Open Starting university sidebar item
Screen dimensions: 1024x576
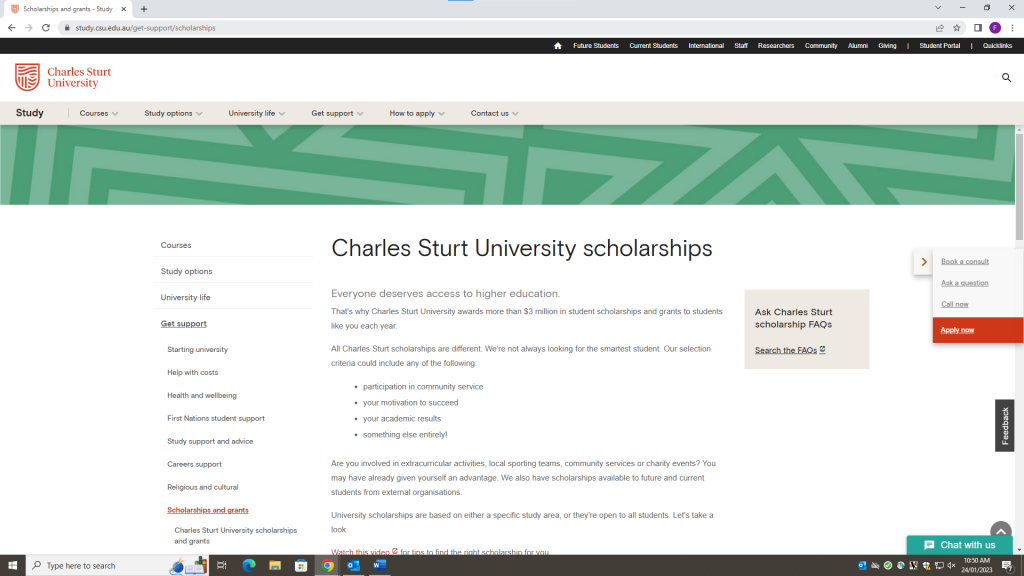[197, 350]
